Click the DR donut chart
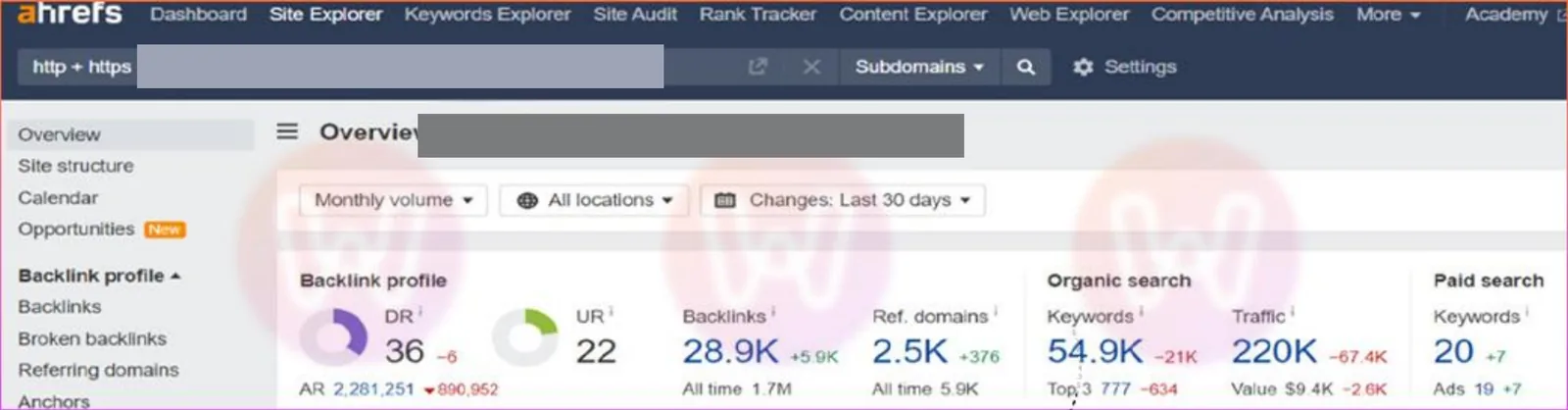 coord(333,337)
